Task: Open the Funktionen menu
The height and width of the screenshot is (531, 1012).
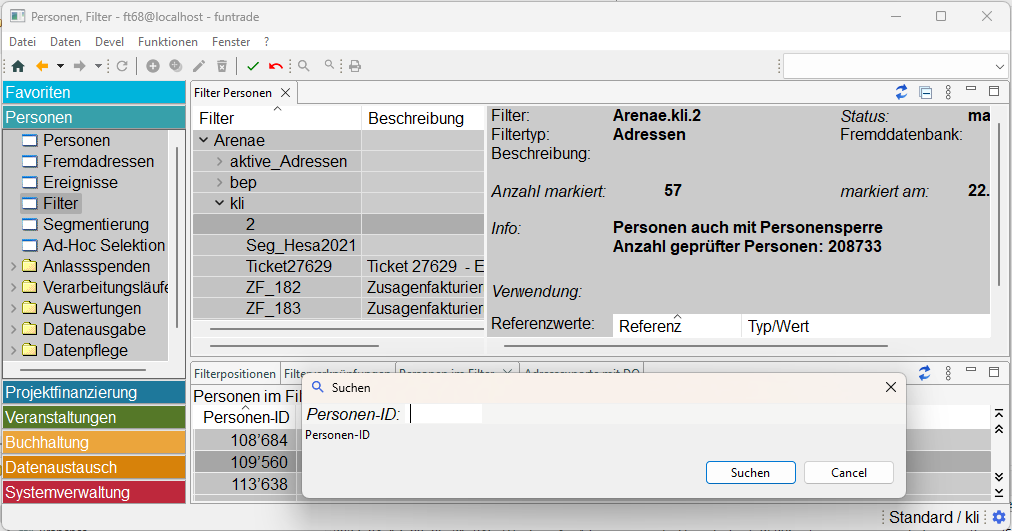Action: (168, 42)
